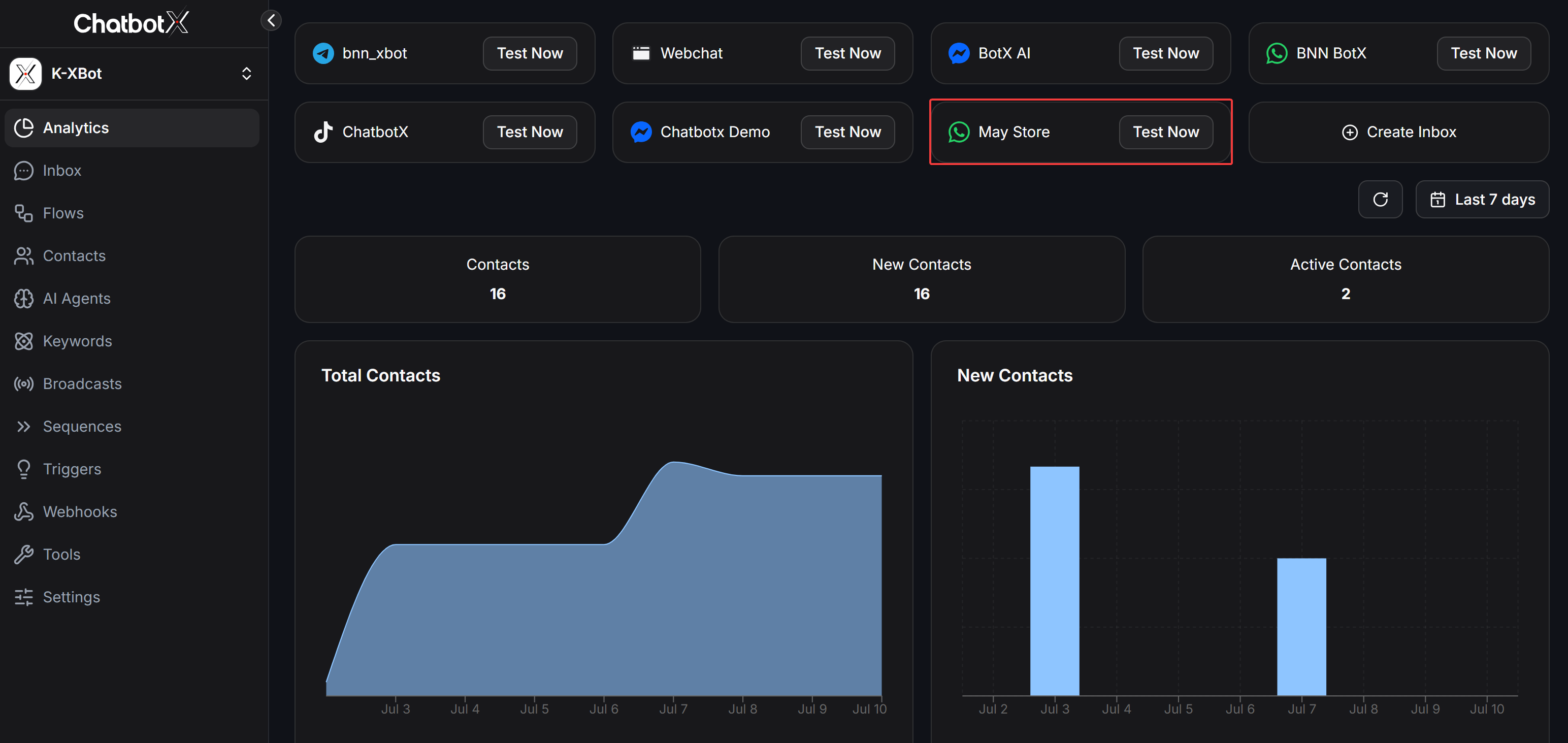The width and height of the screenshot is (1568, 743).
Task: Collapse the sidebar with the chevron button
Action: 271,20
